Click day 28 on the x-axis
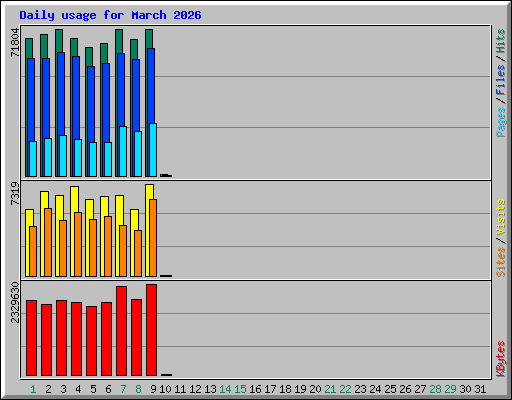Image resolution: width=512 pixels, height=400 pixels. (435, 389)
